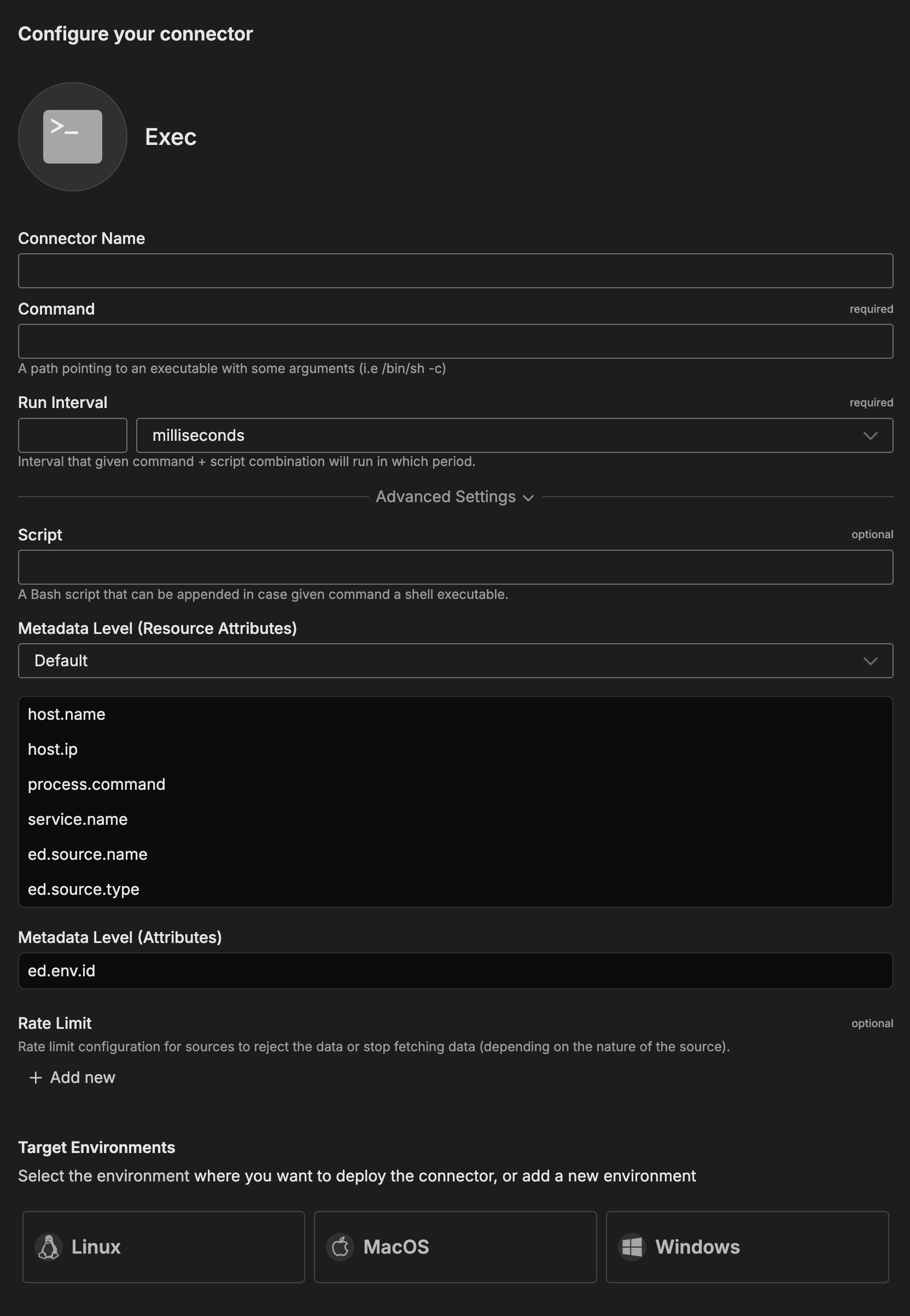910x1316 pixels.
Task: Click the Run Interval number field
Action: [x=72, y=435]
